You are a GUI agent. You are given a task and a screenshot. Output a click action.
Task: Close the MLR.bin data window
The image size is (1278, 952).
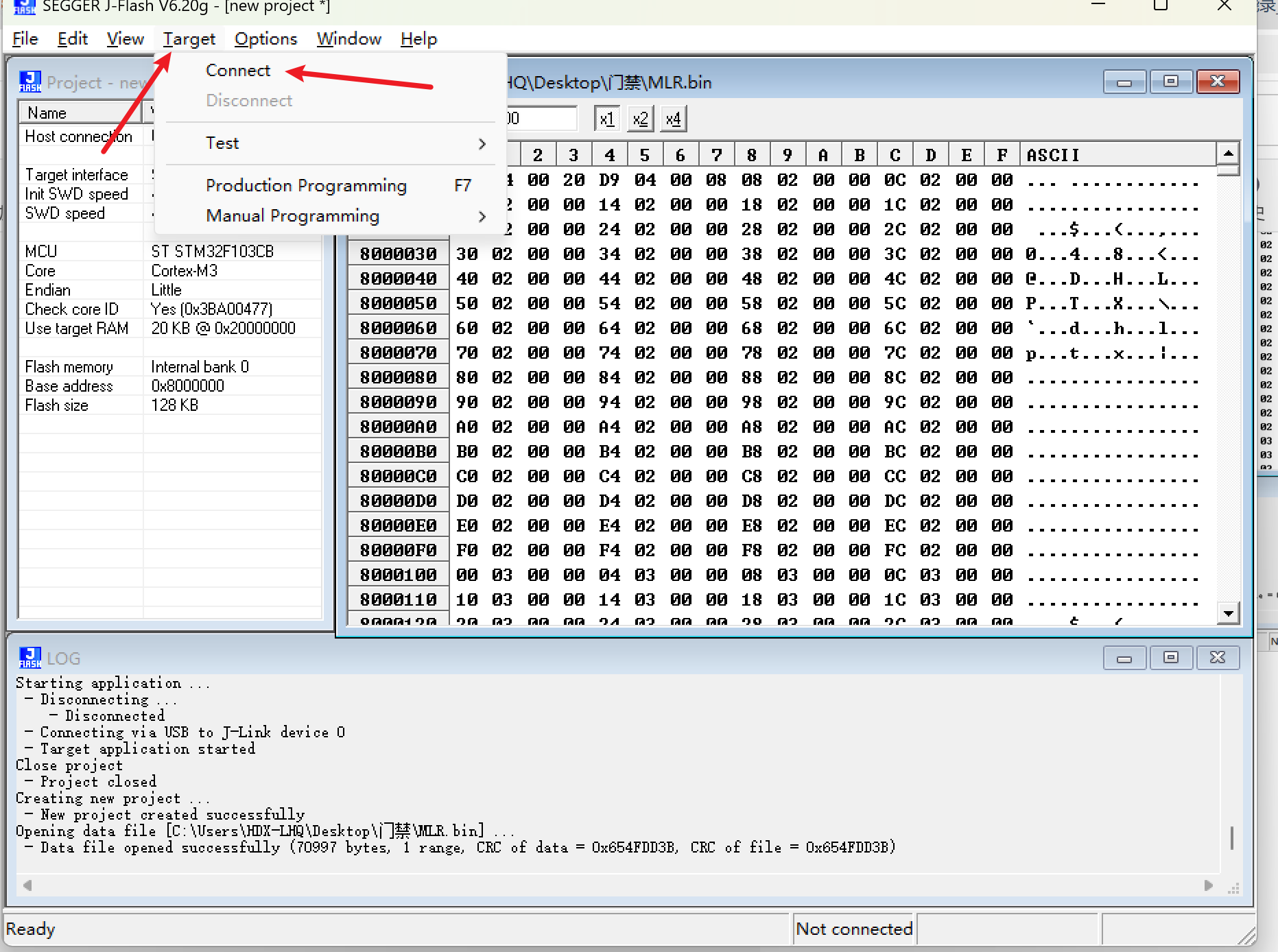pos(1218,82)
